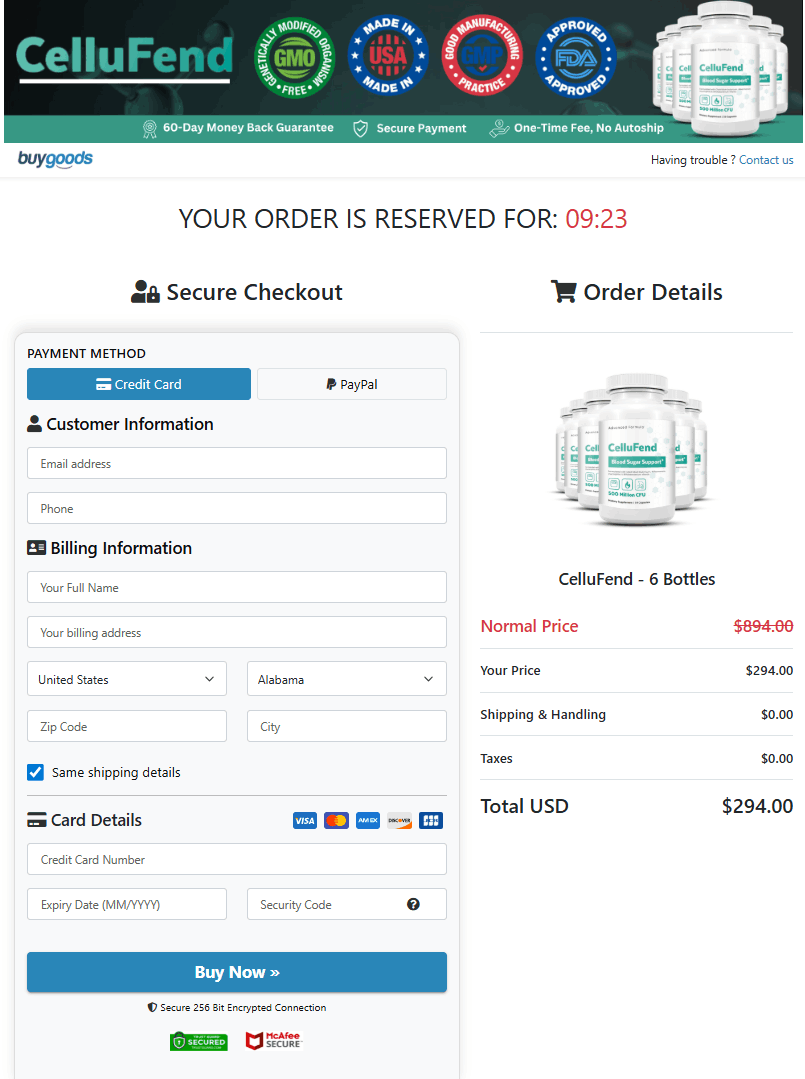This screenshot has height=1079, width=805.
Task: Switch to PayPal payment method
Action: (352, 384)
